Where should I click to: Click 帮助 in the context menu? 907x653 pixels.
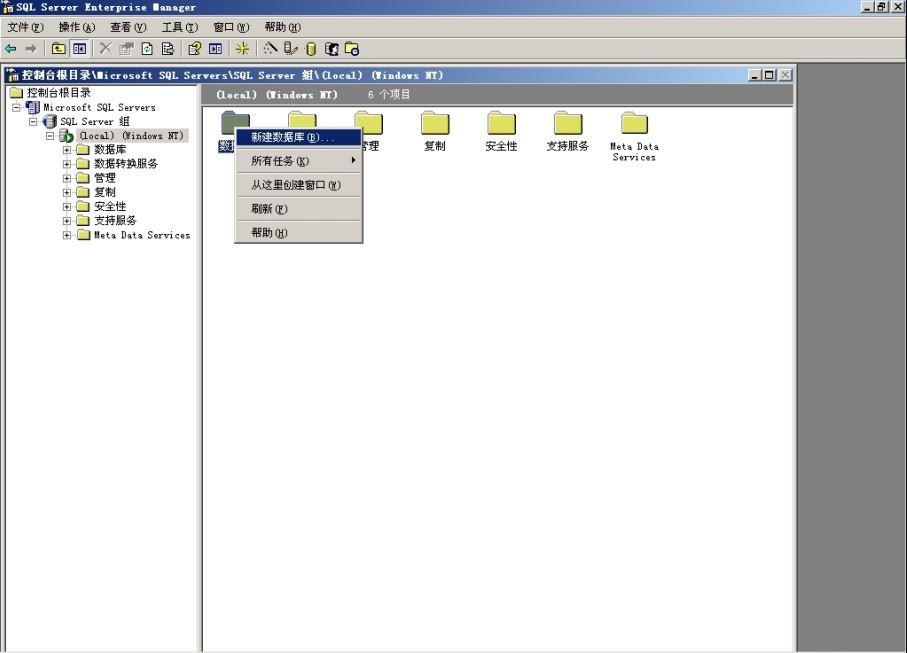pos(298,233)
